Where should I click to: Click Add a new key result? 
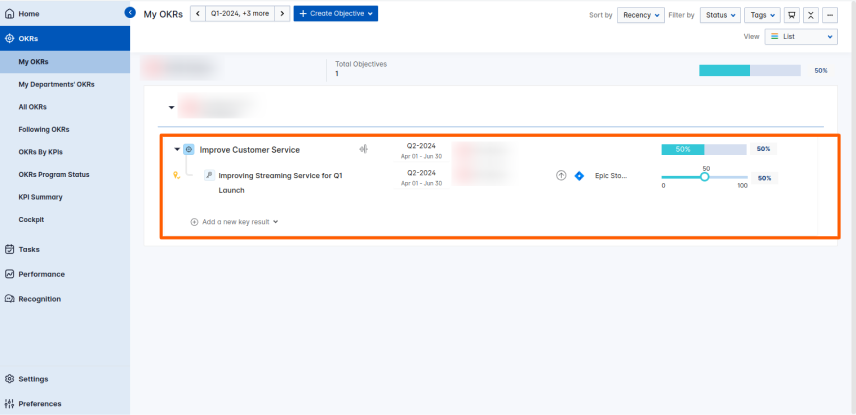pos(236,222)
